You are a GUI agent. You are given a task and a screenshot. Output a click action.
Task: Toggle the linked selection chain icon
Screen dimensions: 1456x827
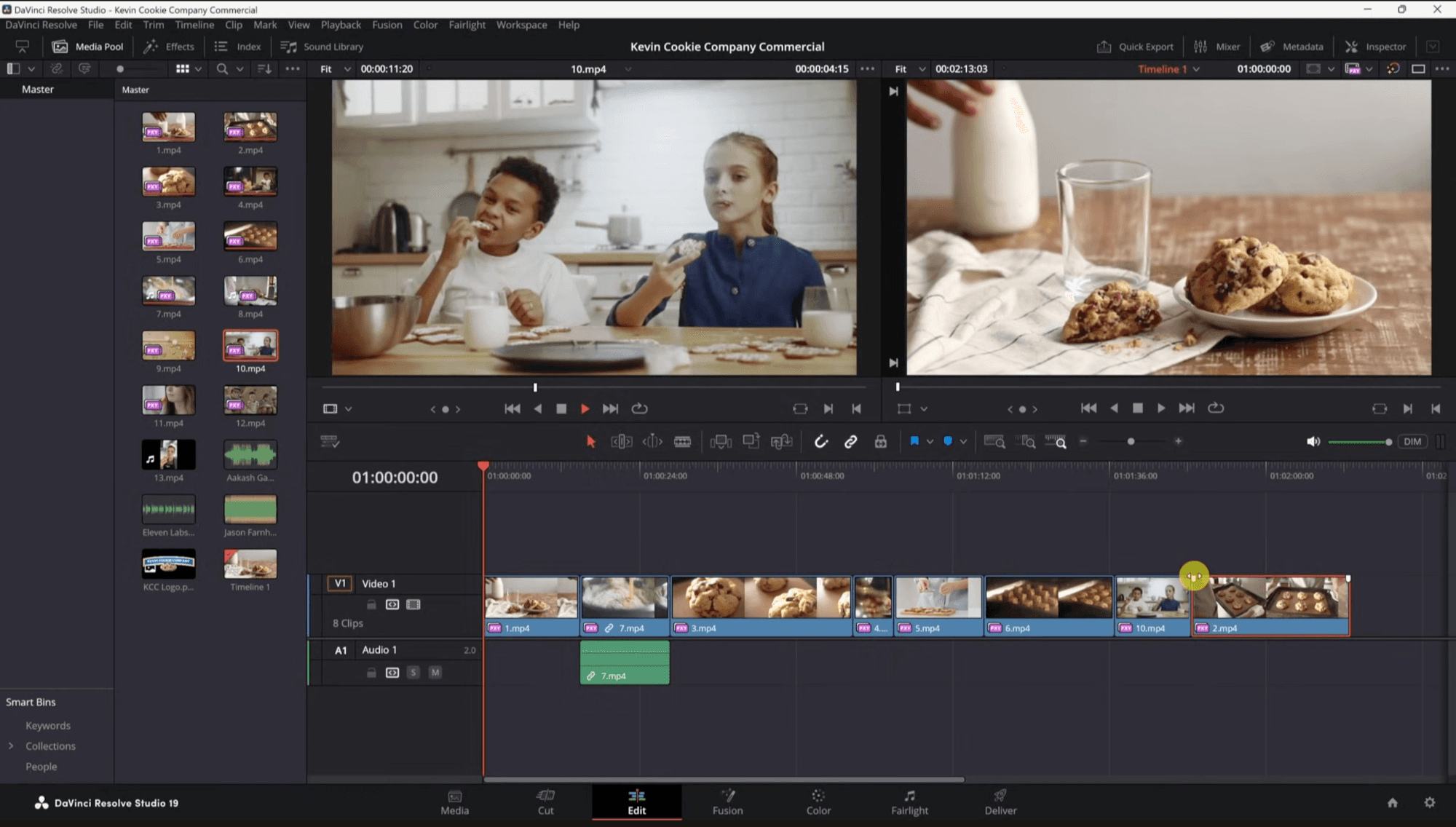(850, 441)
